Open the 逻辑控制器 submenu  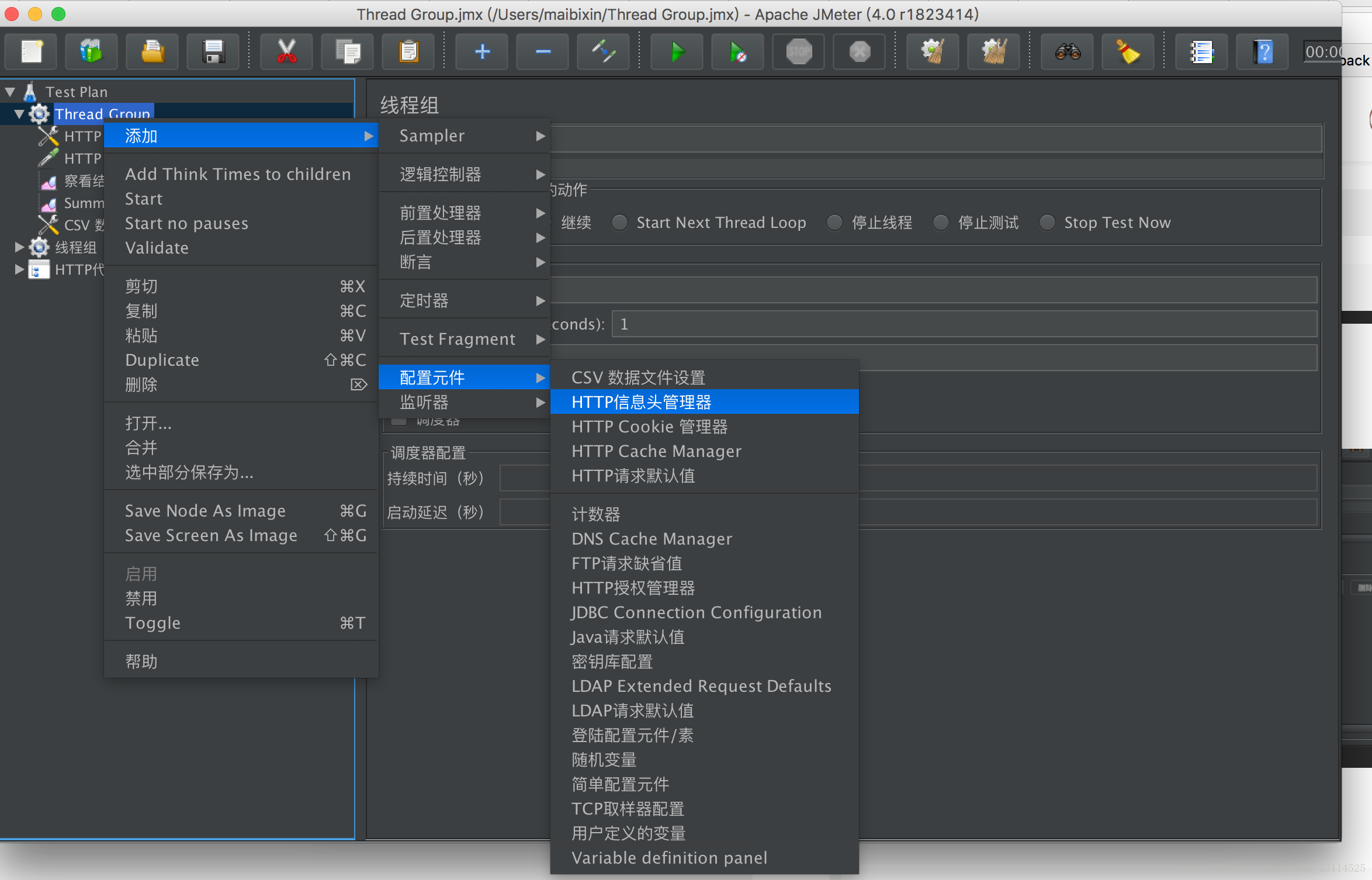coord(464,174)
